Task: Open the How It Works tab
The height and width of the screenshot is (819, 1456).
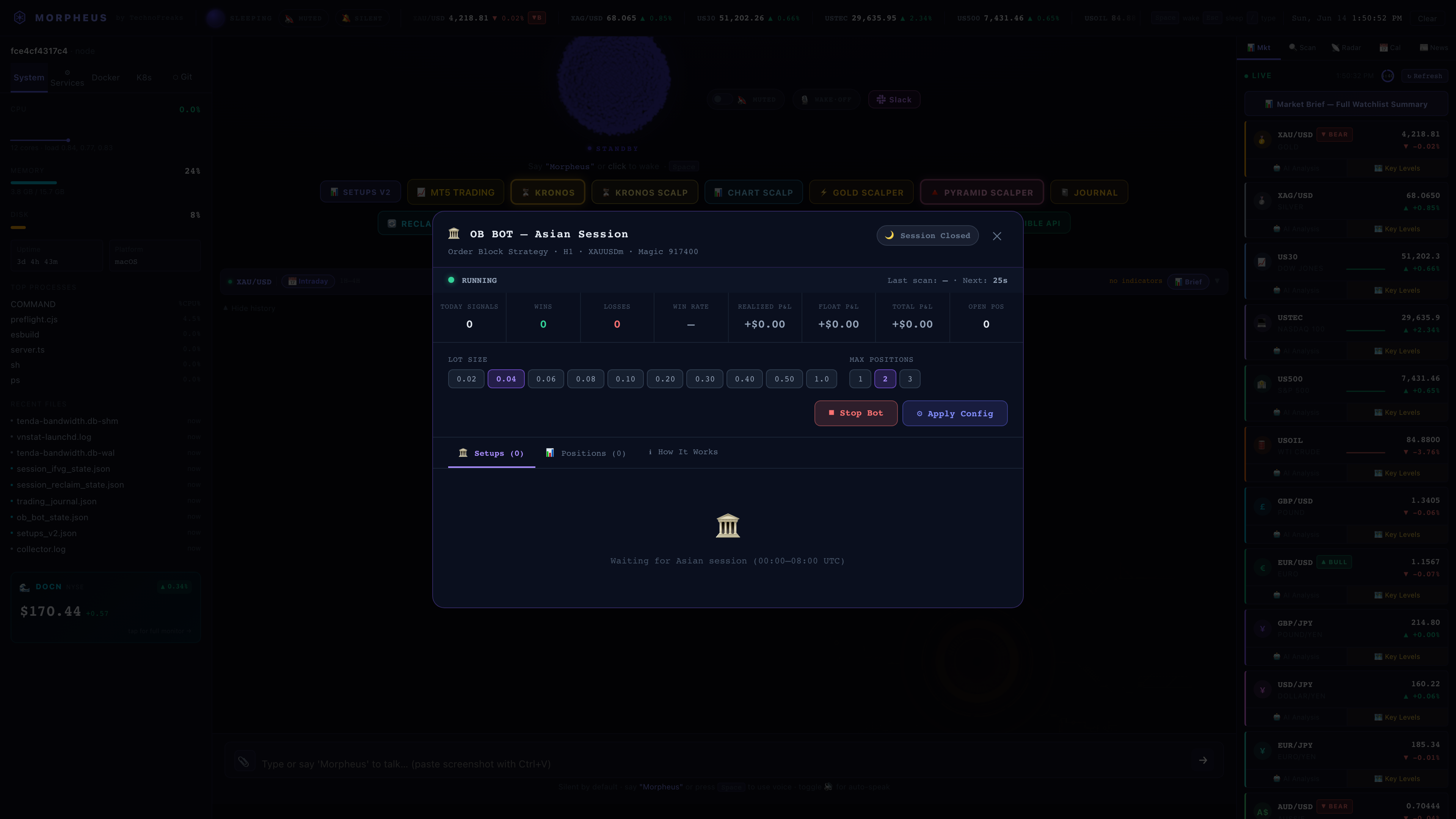Action: tap(683, 452)
